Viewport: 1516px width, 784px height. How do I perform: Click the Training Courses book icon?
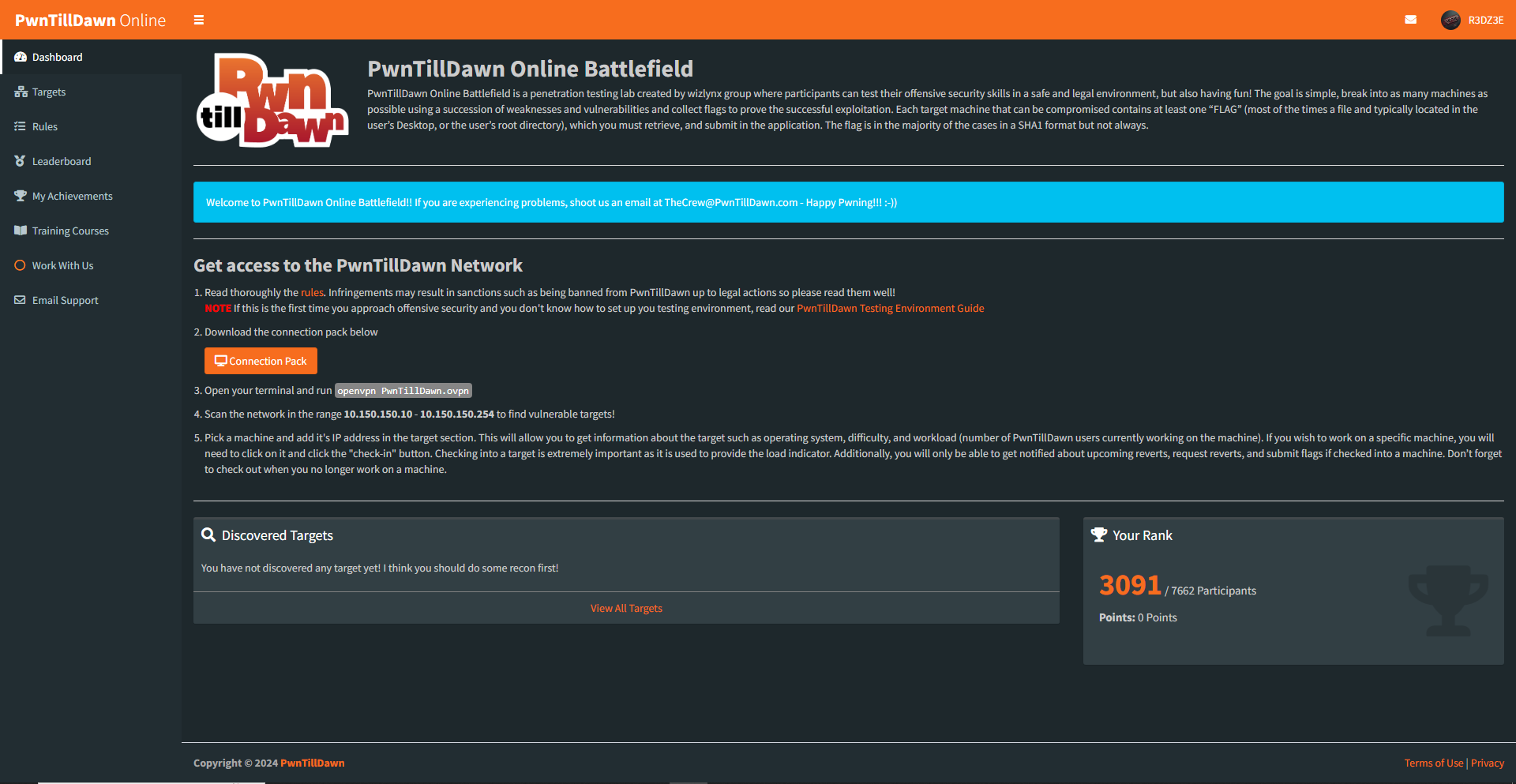[21, 231]
